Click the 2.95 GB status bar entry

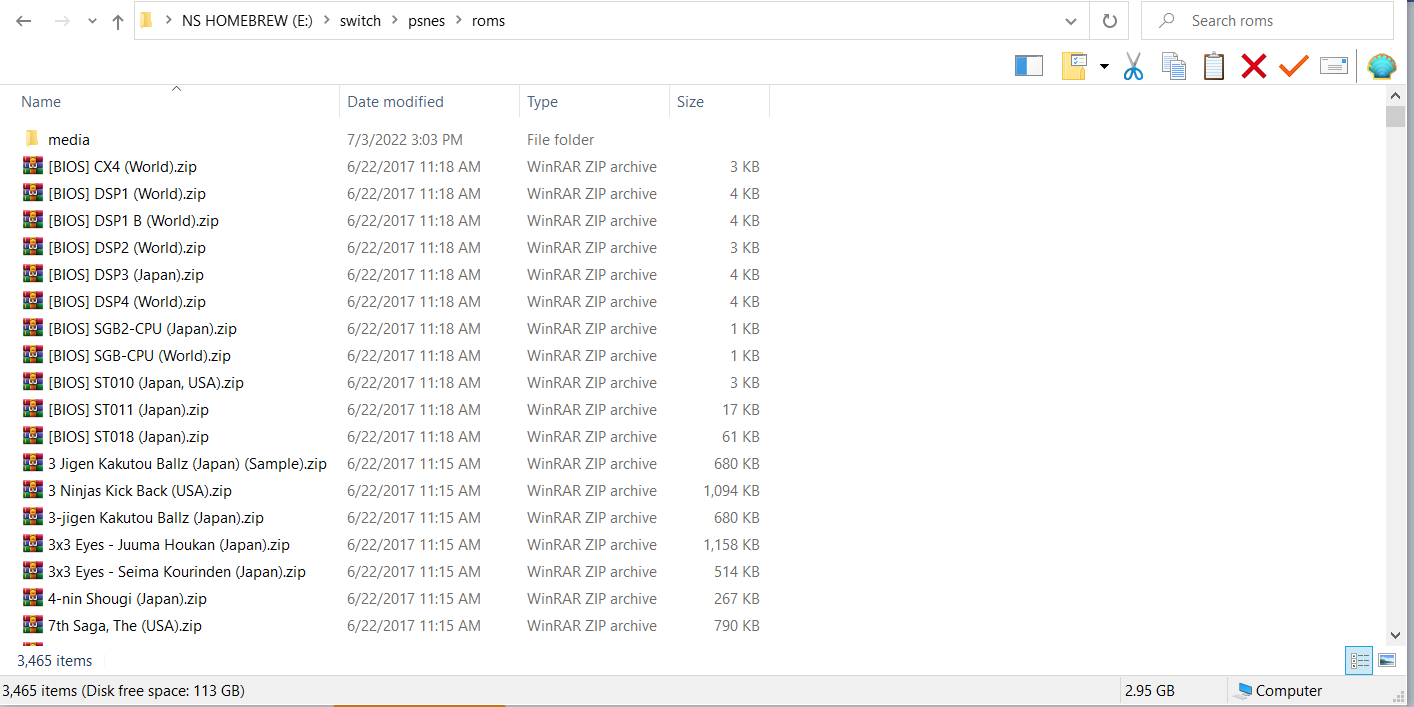pos(1150,690)
